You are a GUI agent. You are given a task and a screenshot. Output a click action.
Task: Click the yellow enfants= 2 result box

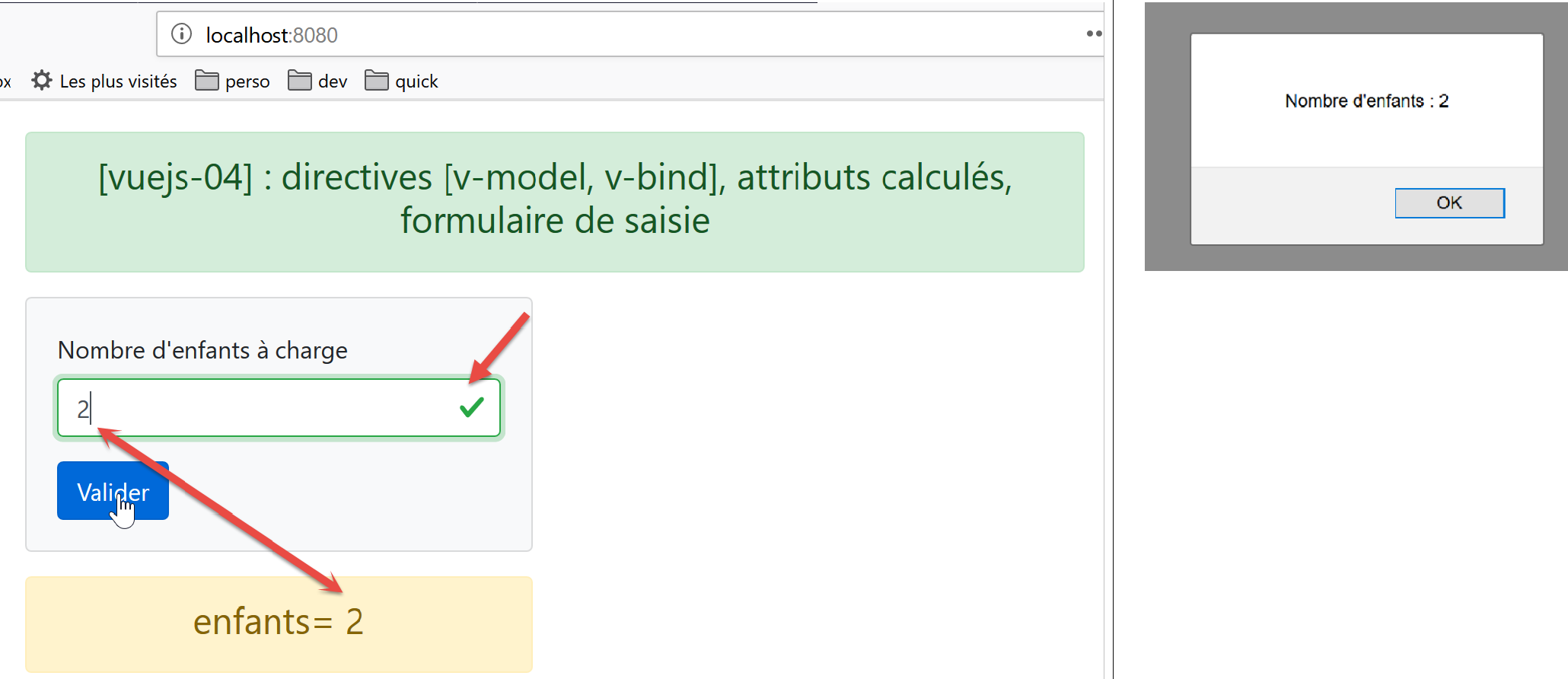(x=279, y=623)
